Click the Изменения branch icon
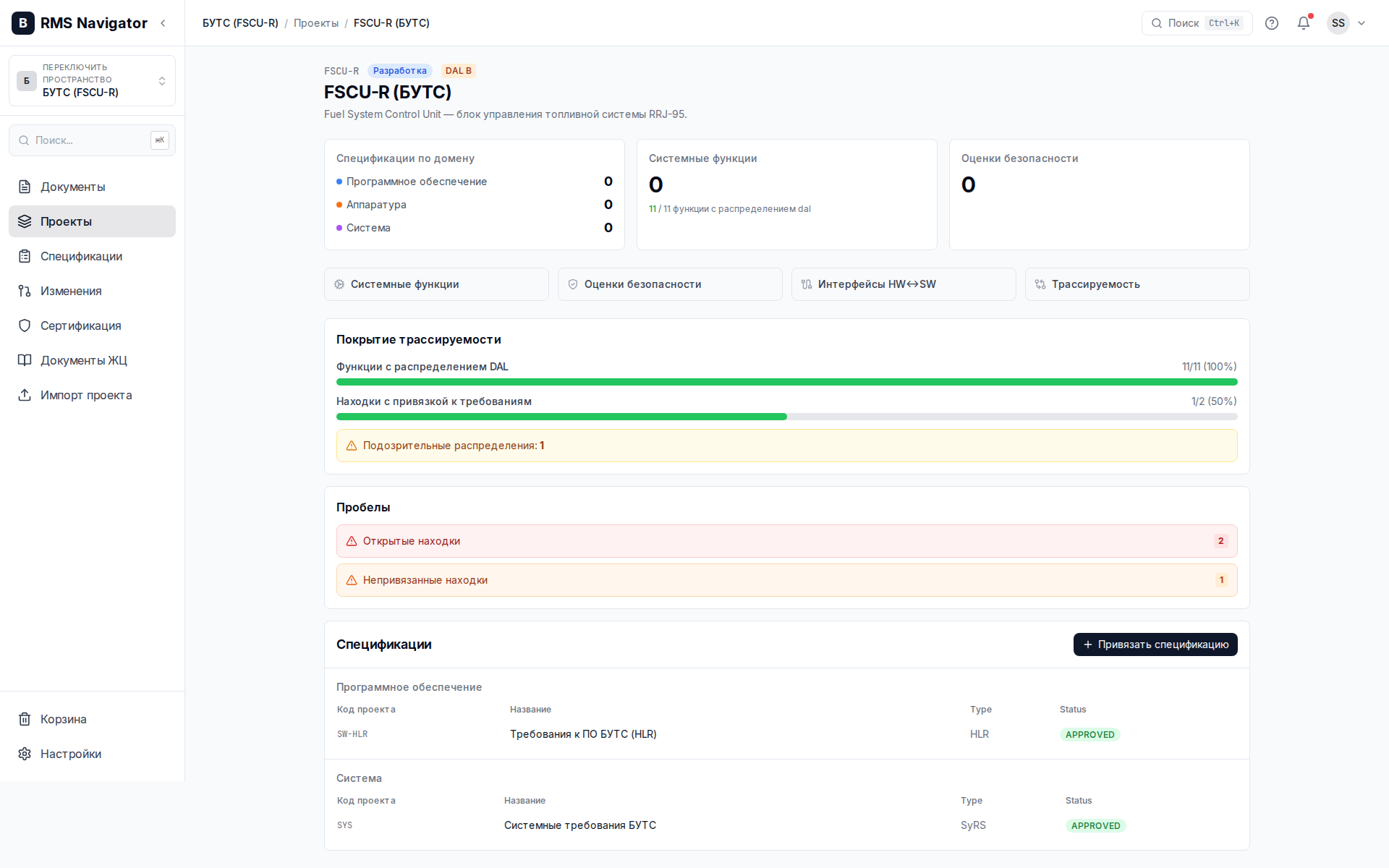1389x868 pixels. [x=25, y=291]
